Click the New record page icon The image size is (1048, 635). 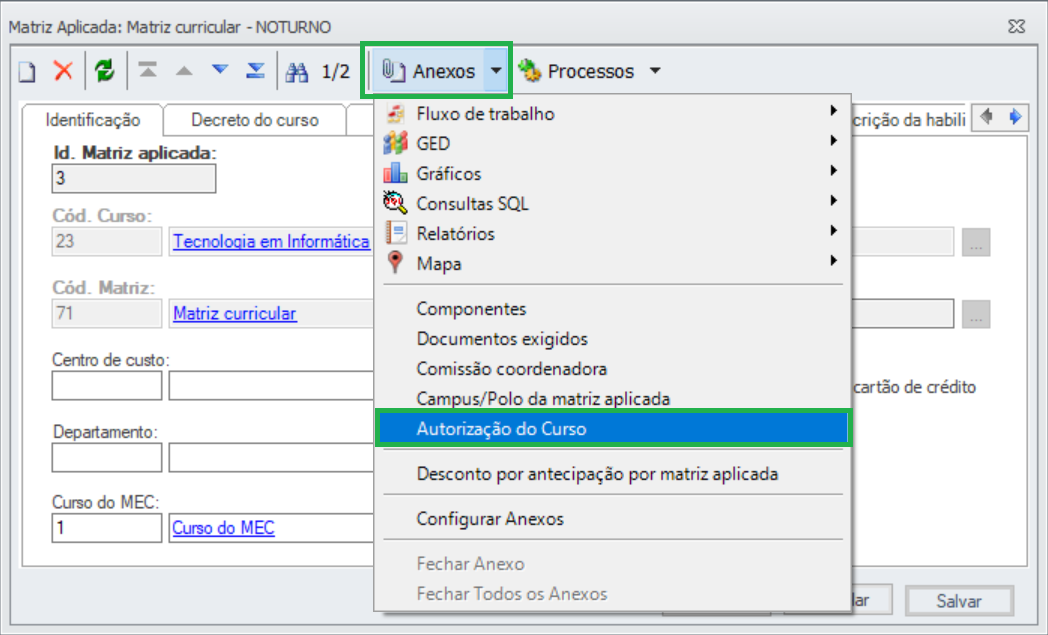click(27, 71)
